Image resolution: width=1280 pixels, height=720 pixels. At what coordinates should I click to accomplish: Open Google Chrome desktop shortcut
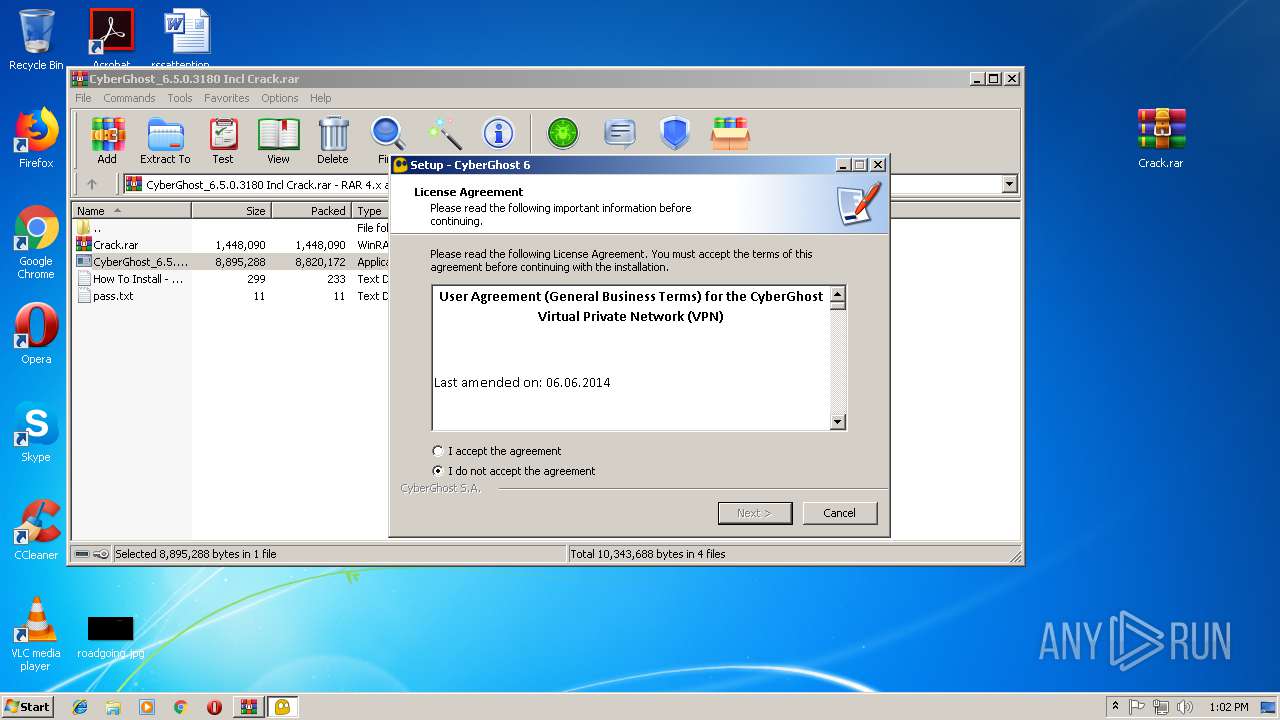coord(36,243)
